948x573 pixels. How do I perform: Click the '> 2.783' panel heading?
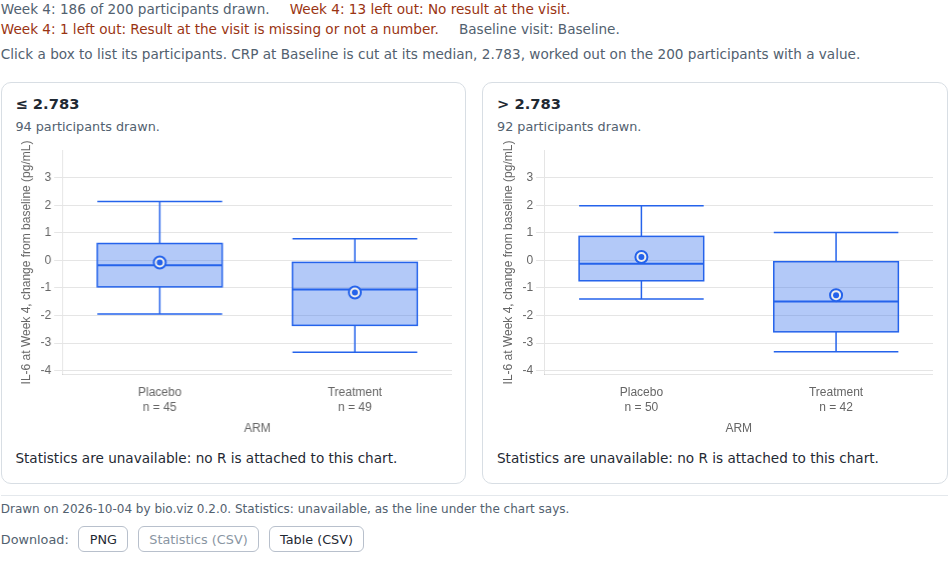(x=528, y=104)
